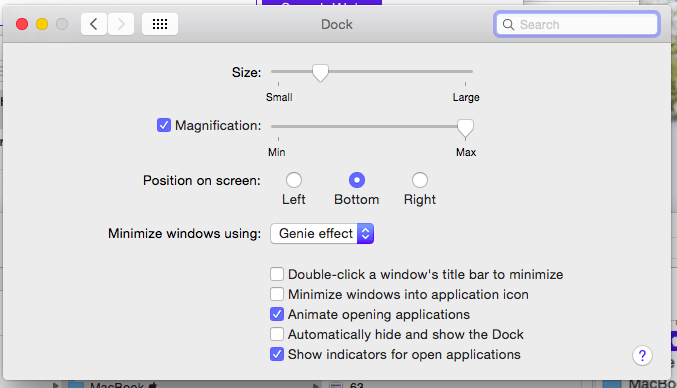The image size is (677, 388).
Task: Click the 'Position on screen:' label
Action: (x=202, y=180)
